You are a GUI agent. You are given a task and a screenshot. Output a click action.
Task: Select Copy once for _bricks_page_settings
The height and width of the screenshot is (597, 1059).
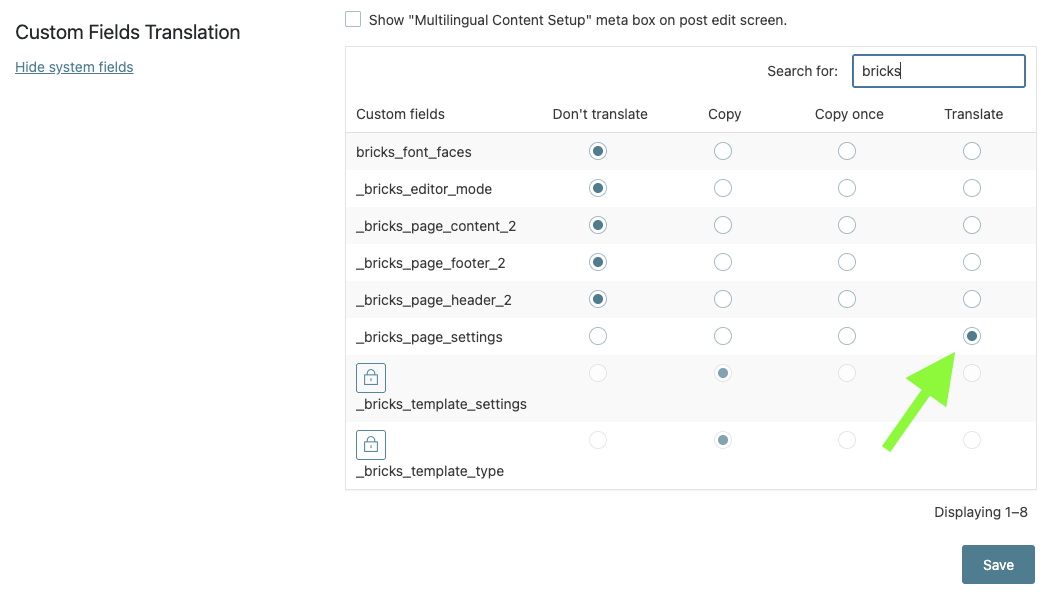click(x=847, y=336)
